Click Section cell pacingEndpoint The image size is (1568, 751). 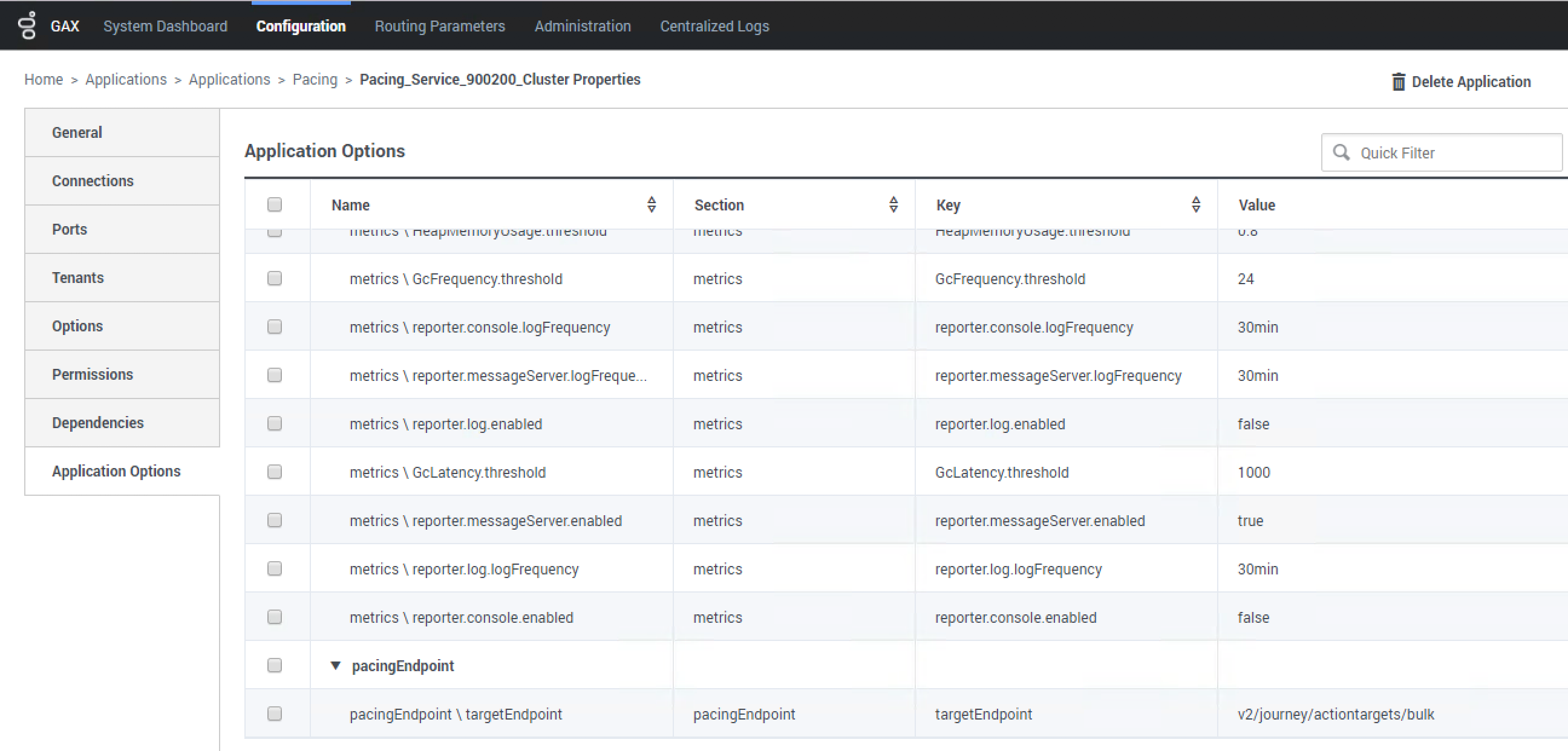744,715
